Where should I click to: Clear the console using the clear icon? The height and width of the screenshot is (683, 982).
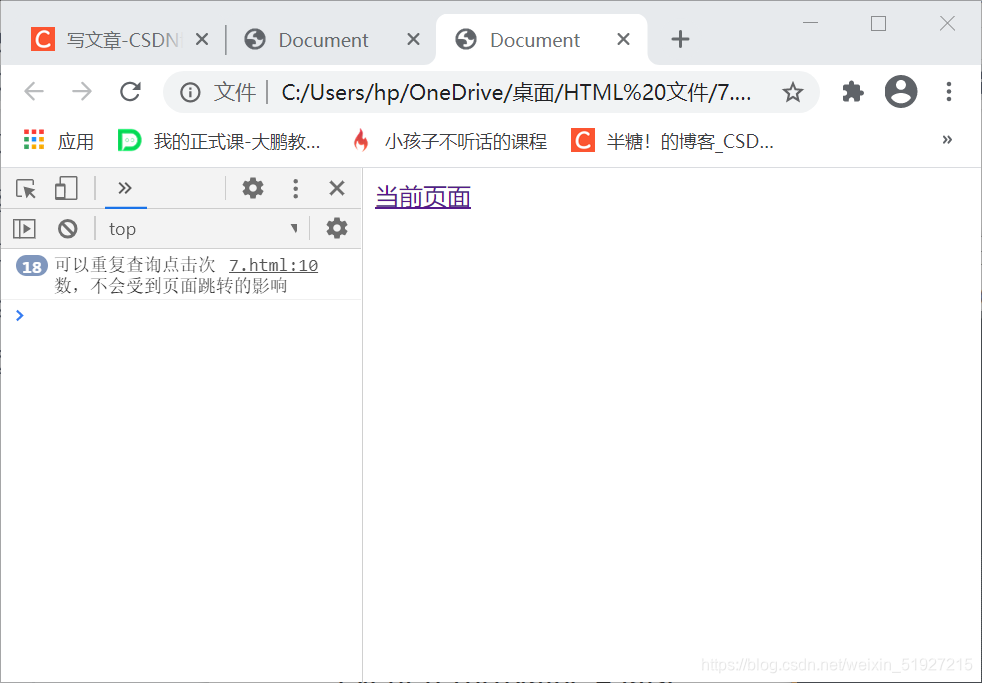[66, 228]
